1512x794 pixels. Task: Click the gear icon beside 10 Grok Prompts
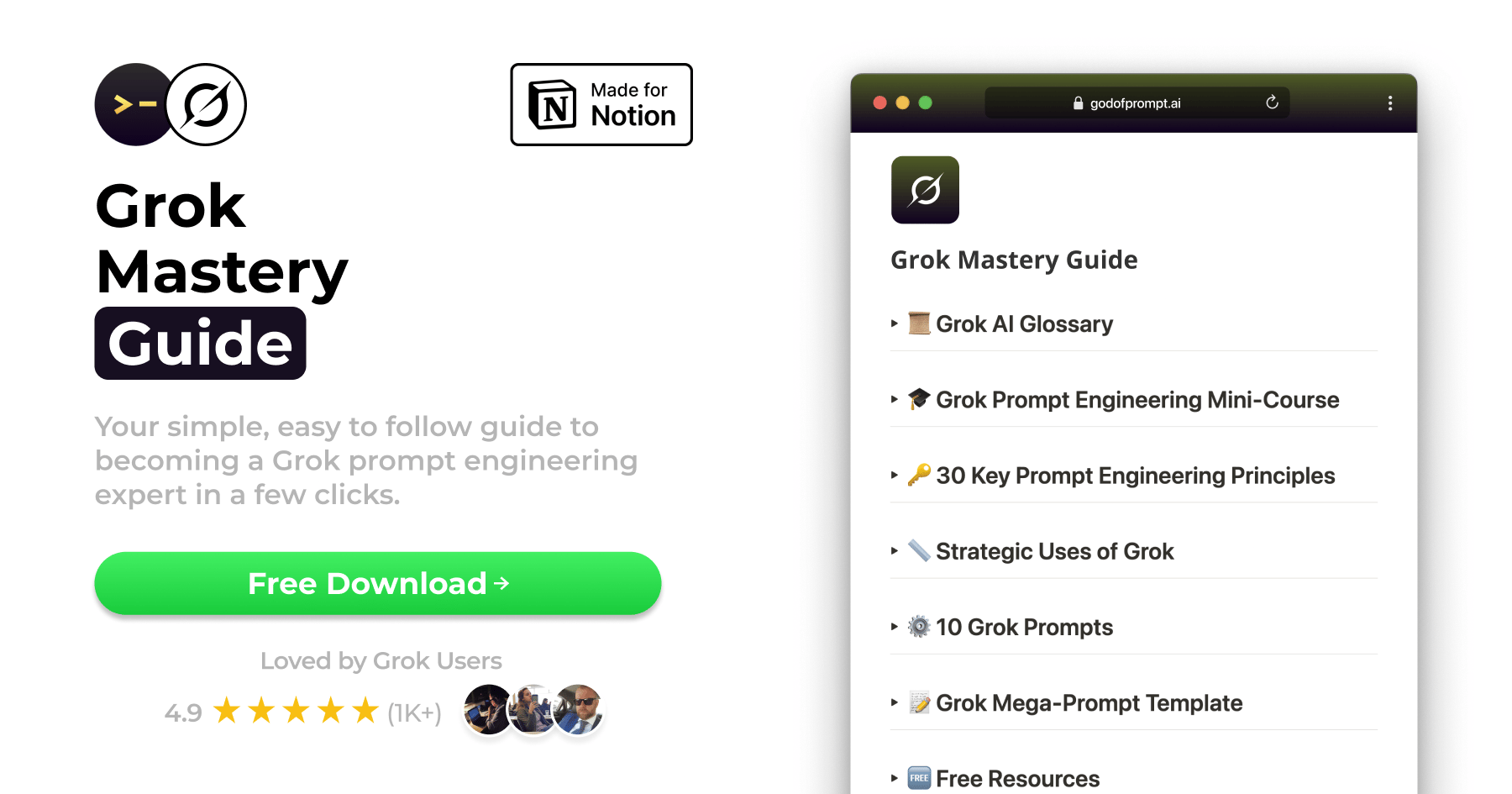tap(919, 627)
